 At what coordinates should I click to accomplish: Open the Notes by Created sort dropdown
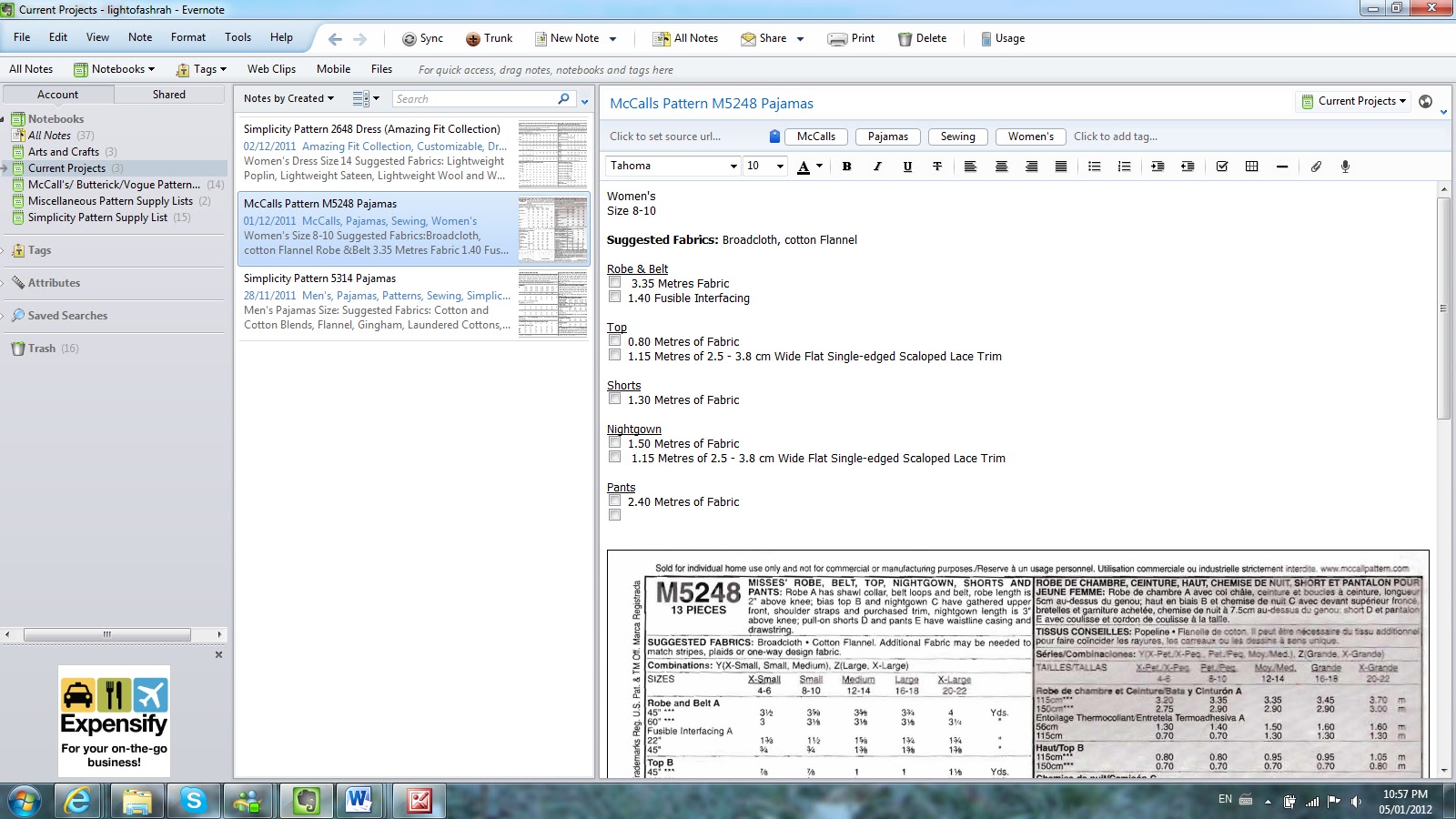point(288,98)
